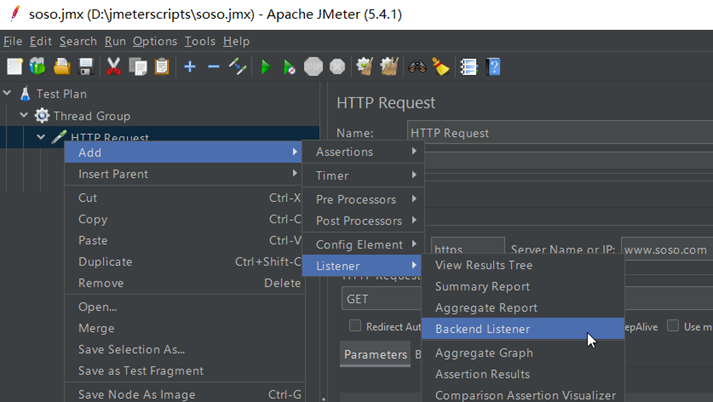Screen dimensions: 713x402
Task: Save the test plan with floppy icon
Action: pos(86,67)
